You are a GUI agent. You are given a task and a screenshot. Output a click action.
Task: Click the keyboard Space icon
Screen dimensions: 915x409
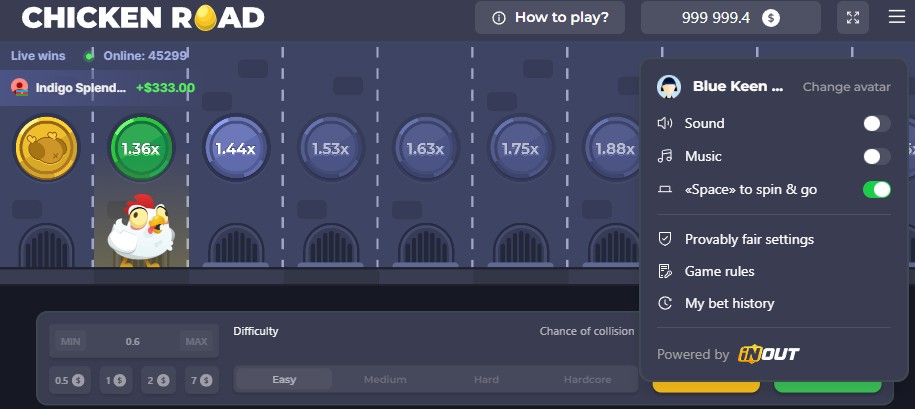[x=665, y=190]
